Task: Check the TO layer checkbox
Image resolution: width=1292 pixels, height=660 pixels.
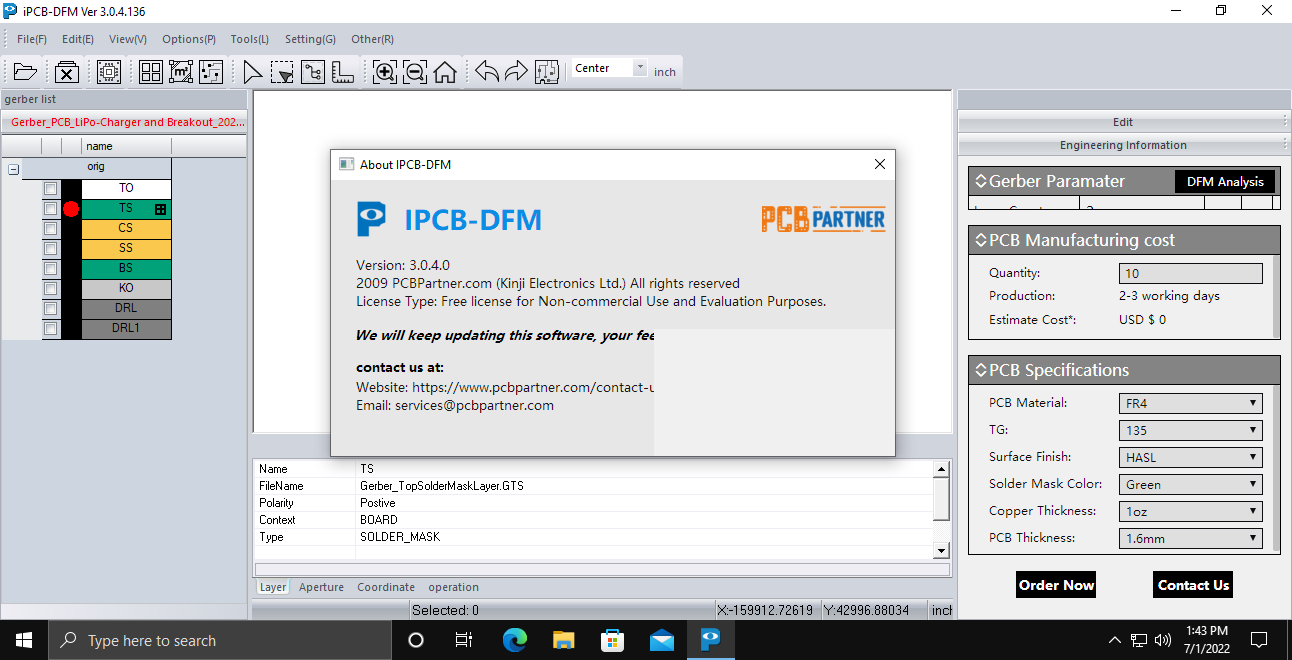Action: coord(51,188)
